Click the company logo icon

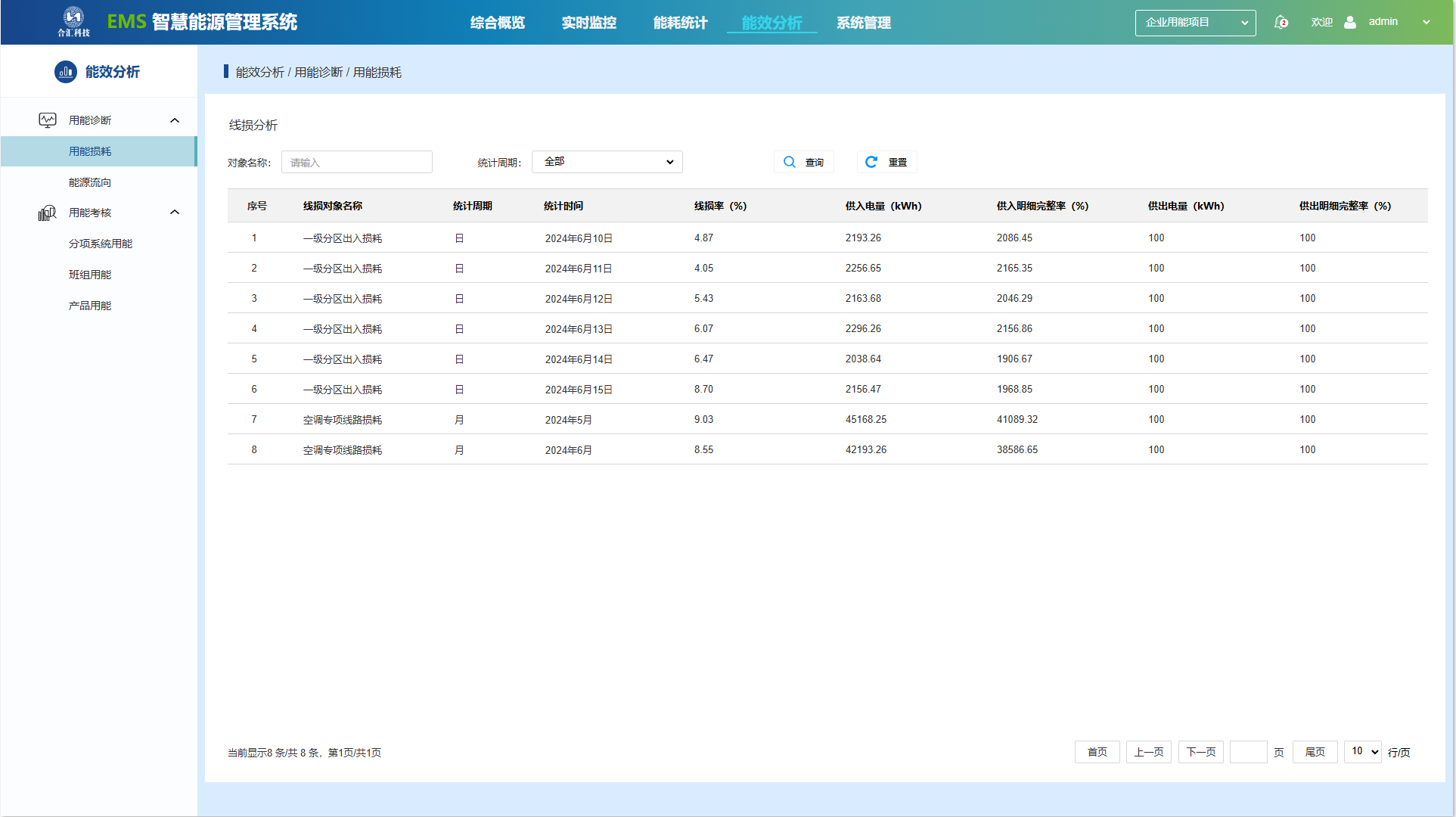point(73,18)
